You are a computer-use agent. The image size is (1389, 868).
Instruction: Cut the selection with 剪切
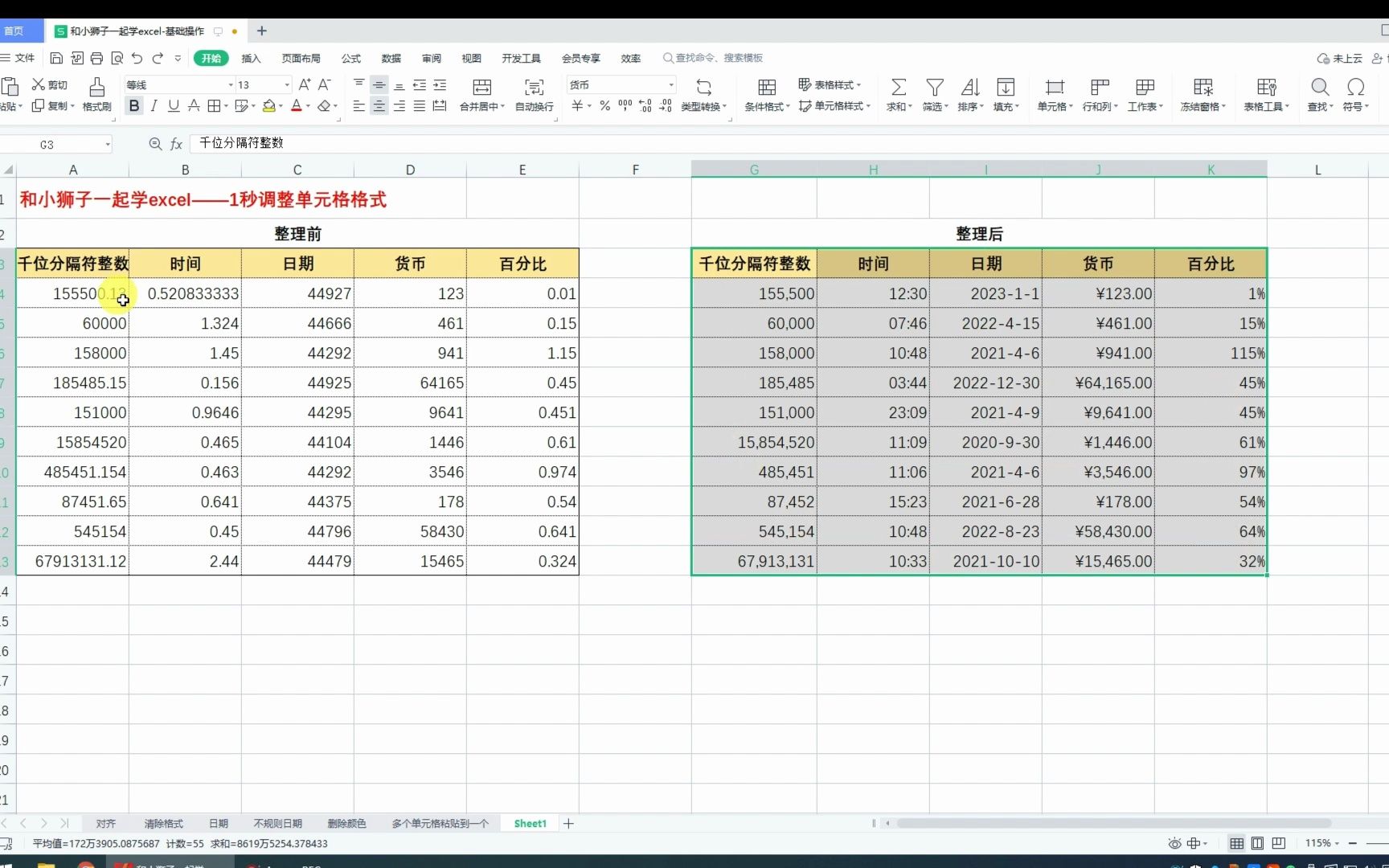(x=49, y=84)
